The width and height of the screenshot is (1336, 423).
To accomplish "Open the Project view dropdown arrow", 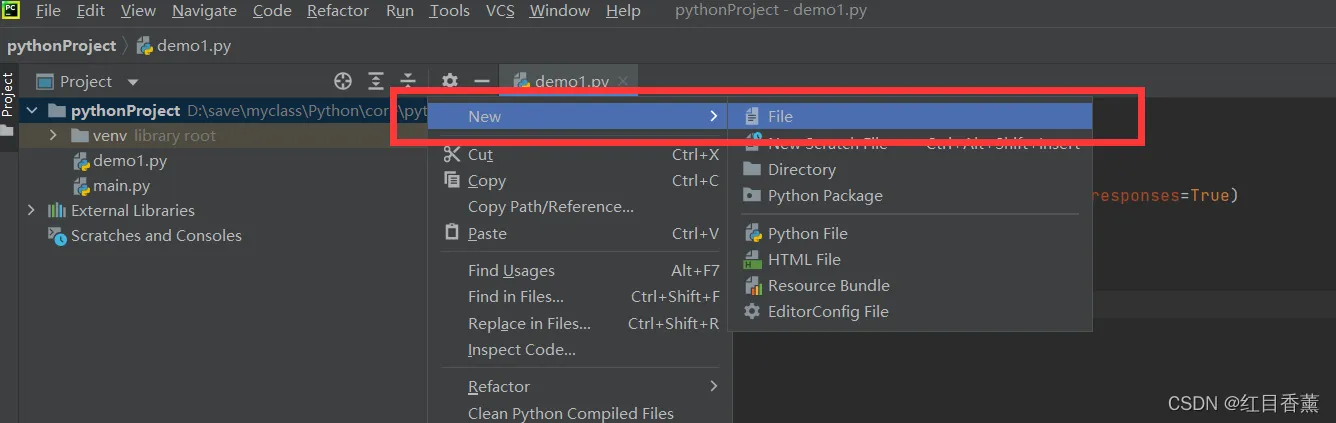I will (133, 82).
